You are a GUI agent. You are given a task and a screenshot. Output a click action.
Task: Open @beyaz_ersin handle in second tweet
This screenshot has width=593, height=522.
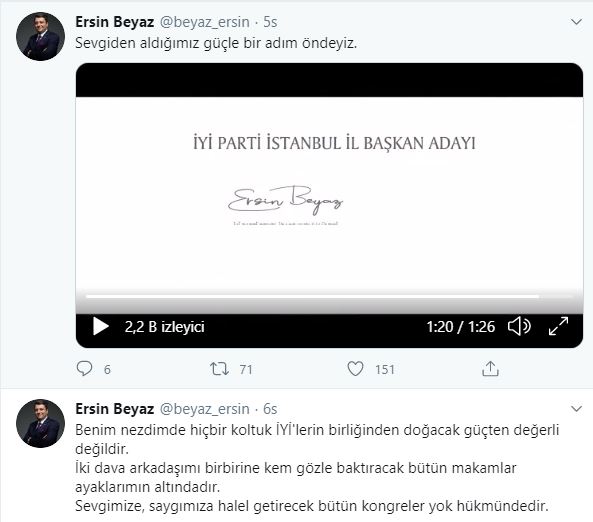[205, 409]
